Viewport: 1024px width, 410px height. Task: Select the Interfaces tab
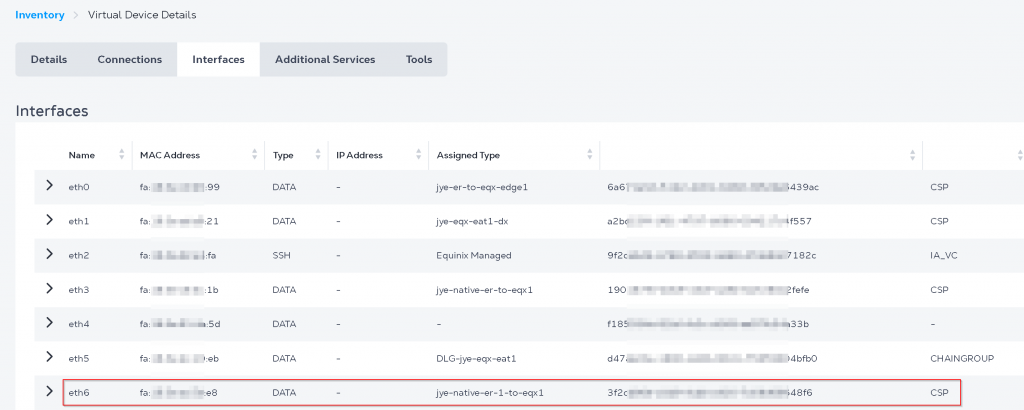coord(218,60)
